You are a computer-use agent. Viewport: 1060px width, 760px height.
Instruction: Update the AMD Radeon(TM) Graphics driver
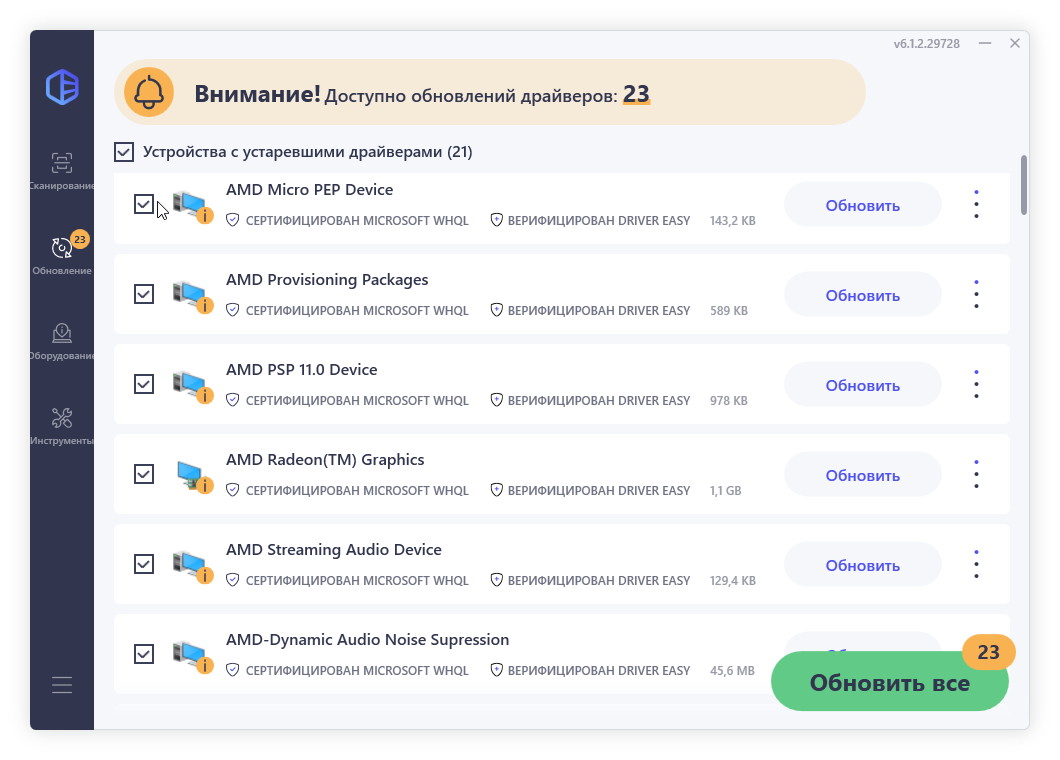point(863,475)
